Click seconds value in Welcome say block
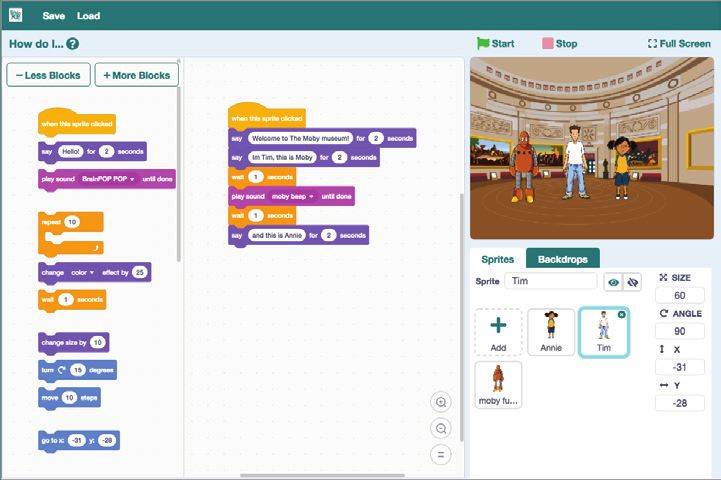Screen dimensions: 721x480 pos(376,138)
